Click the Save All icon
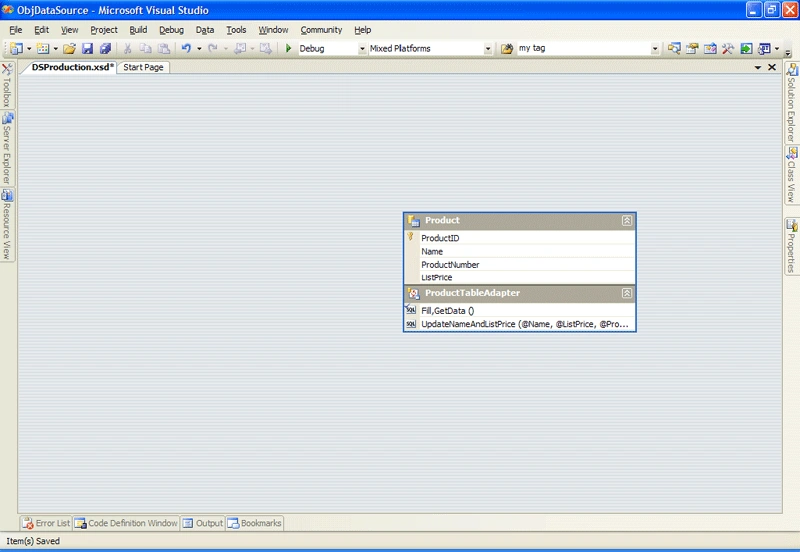This screenshot has width=800, height=552. point(106,48)
